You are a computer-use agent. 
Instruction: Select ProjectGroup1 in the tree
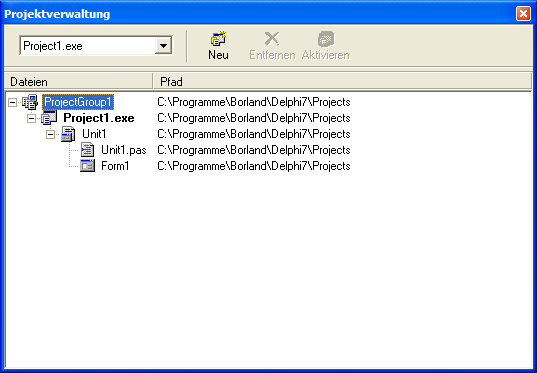(78, 102)
